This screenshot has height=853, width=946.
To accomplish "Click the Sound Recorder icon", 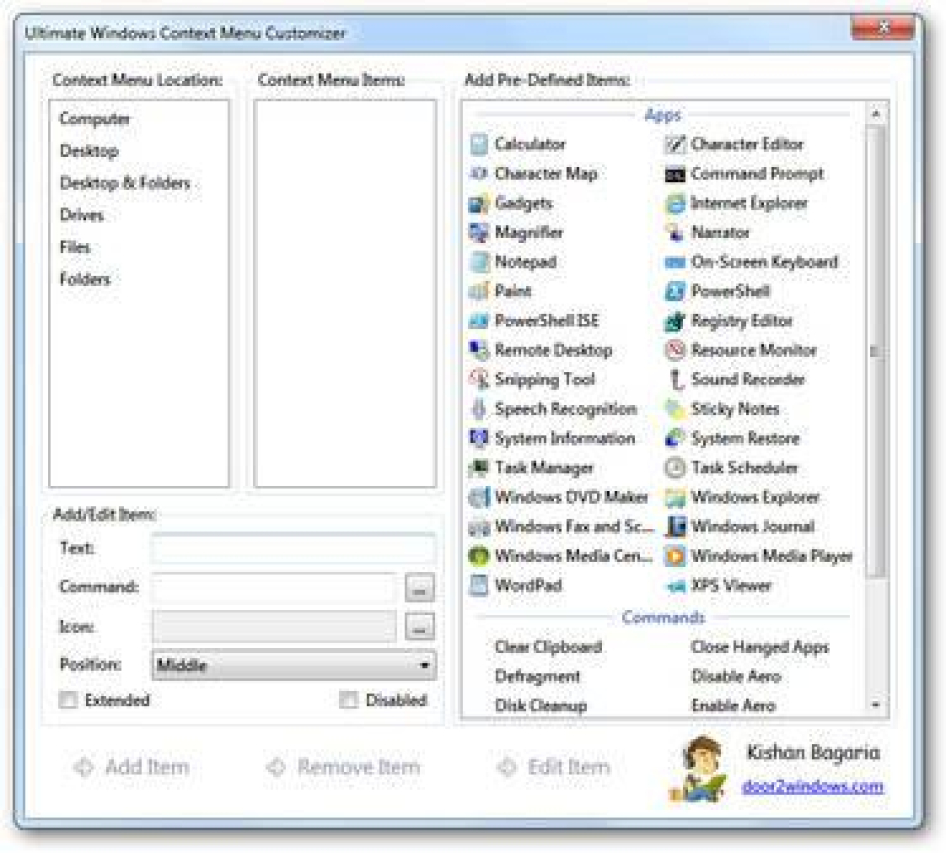I will coord(675,379).
